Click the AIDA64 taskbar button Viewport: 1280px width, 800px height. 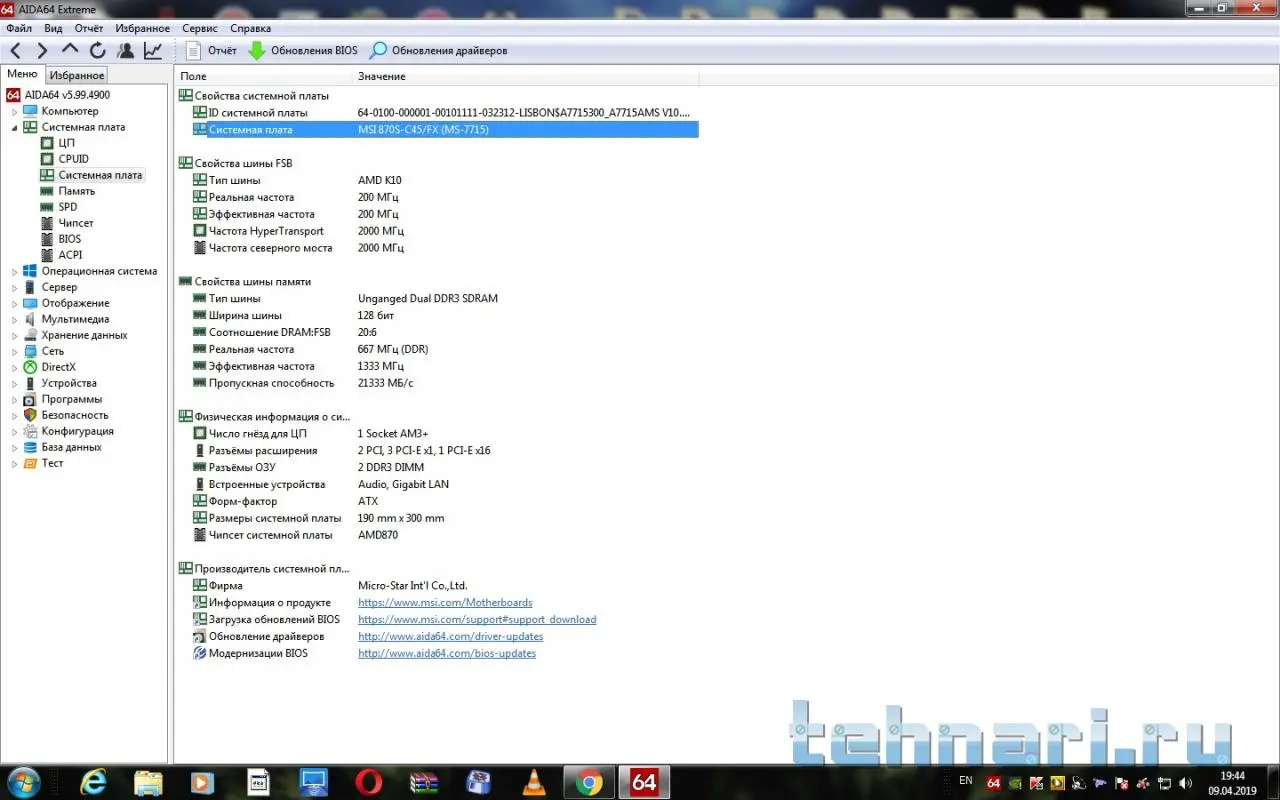(644, 782)
